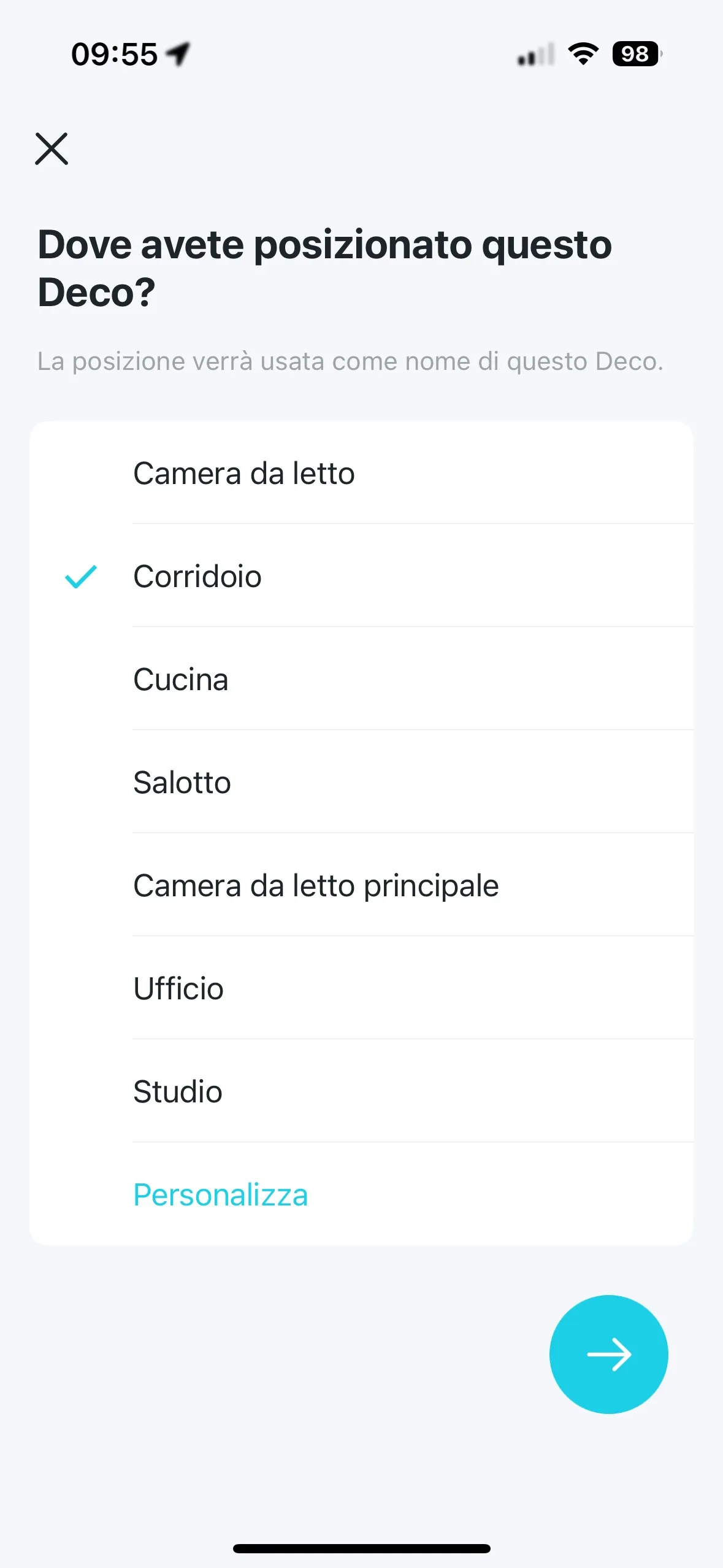Close the Deco location setup screen
723x1568 pixels.
(52, 148)
